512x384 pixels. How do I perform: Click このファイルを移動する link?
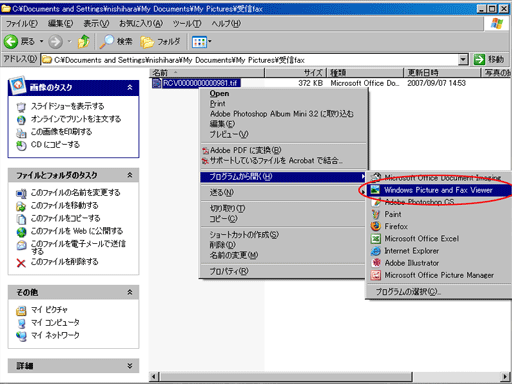tap(64, 205)
